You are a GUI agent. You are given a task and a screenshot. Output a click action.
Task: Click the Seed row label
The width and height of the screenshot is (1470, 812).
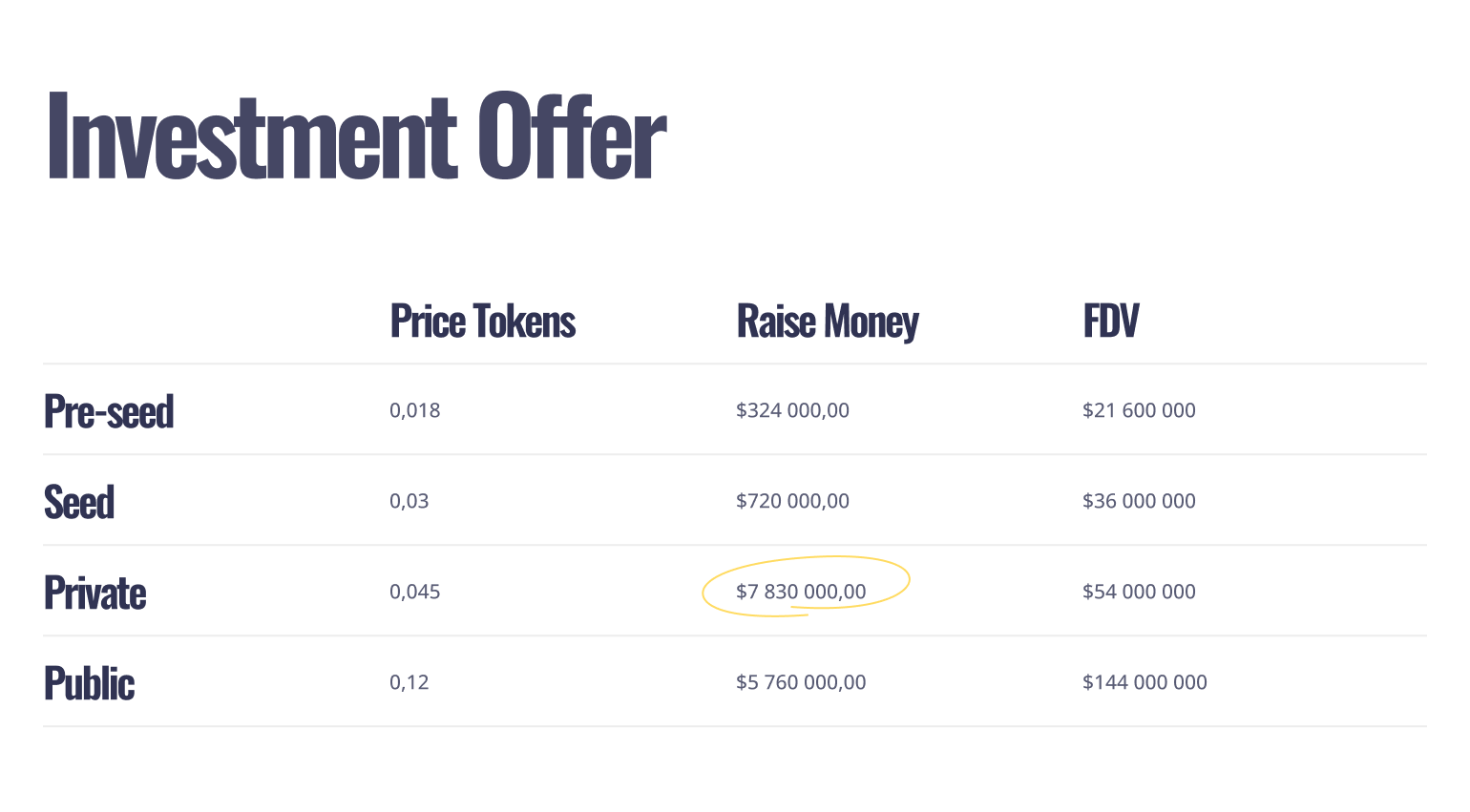click(79, 503)
